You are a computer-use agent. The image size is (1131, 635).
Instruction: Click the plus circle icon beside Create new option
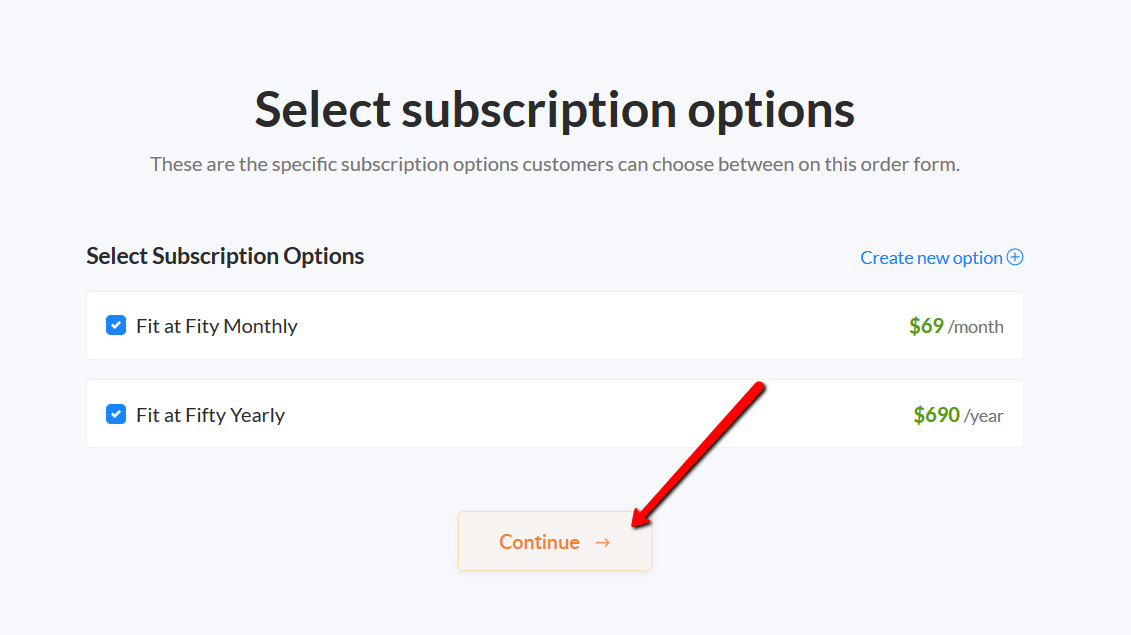click(x=1015, y=257)
